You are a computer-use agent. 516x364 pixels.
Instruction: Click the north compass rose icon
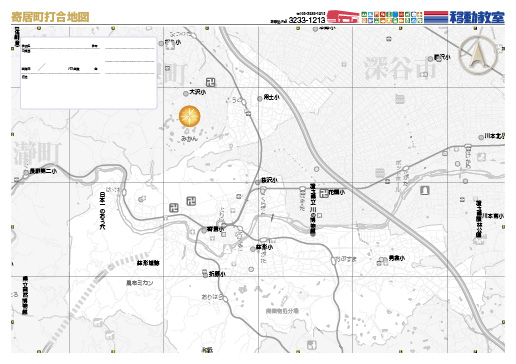click(x=478, y=55)
